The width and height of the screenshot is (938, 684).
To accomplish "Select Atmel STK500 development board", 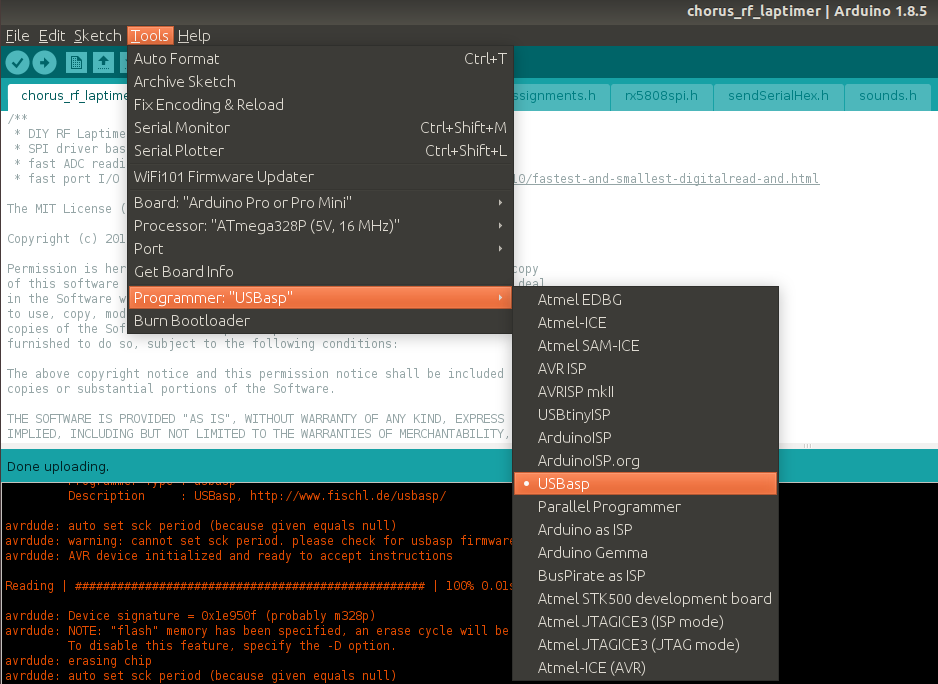I will coord(645,599).
